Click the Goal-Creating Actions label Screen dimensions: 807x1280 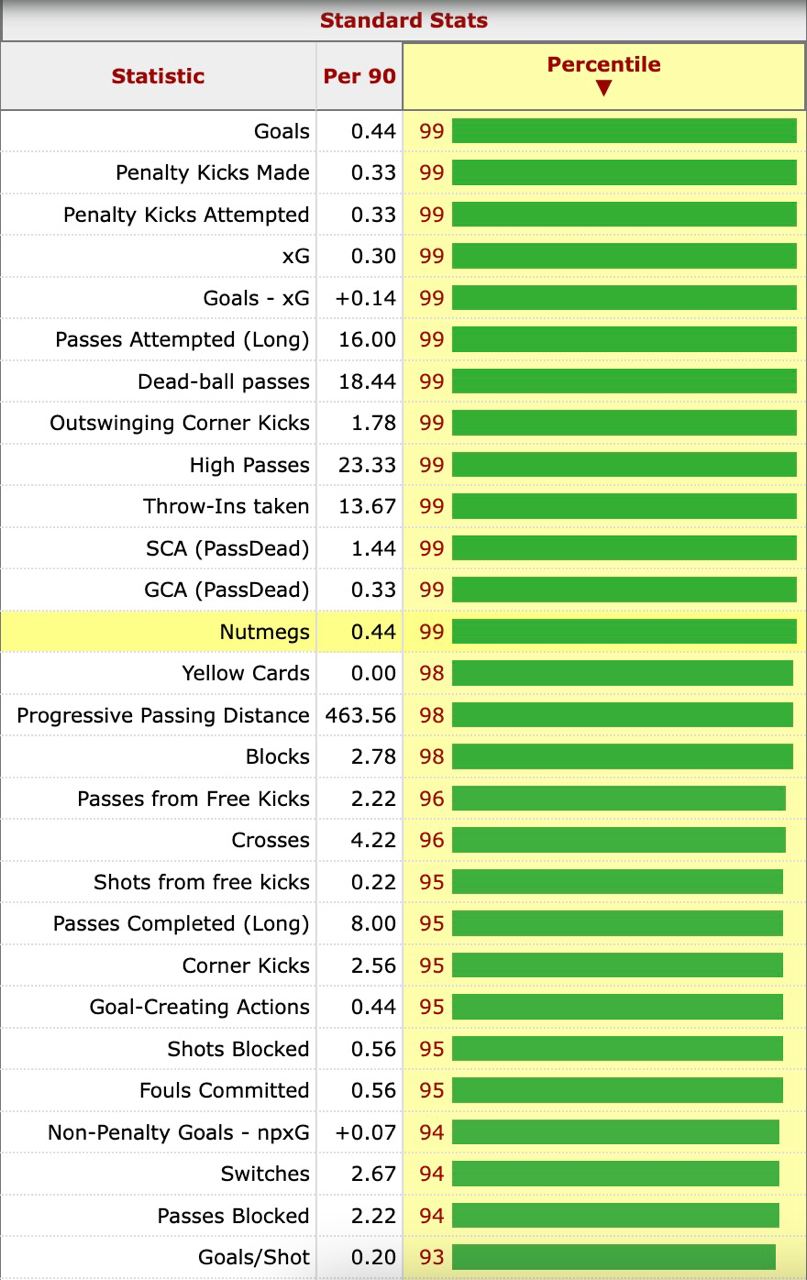[x=199, y=1007]
